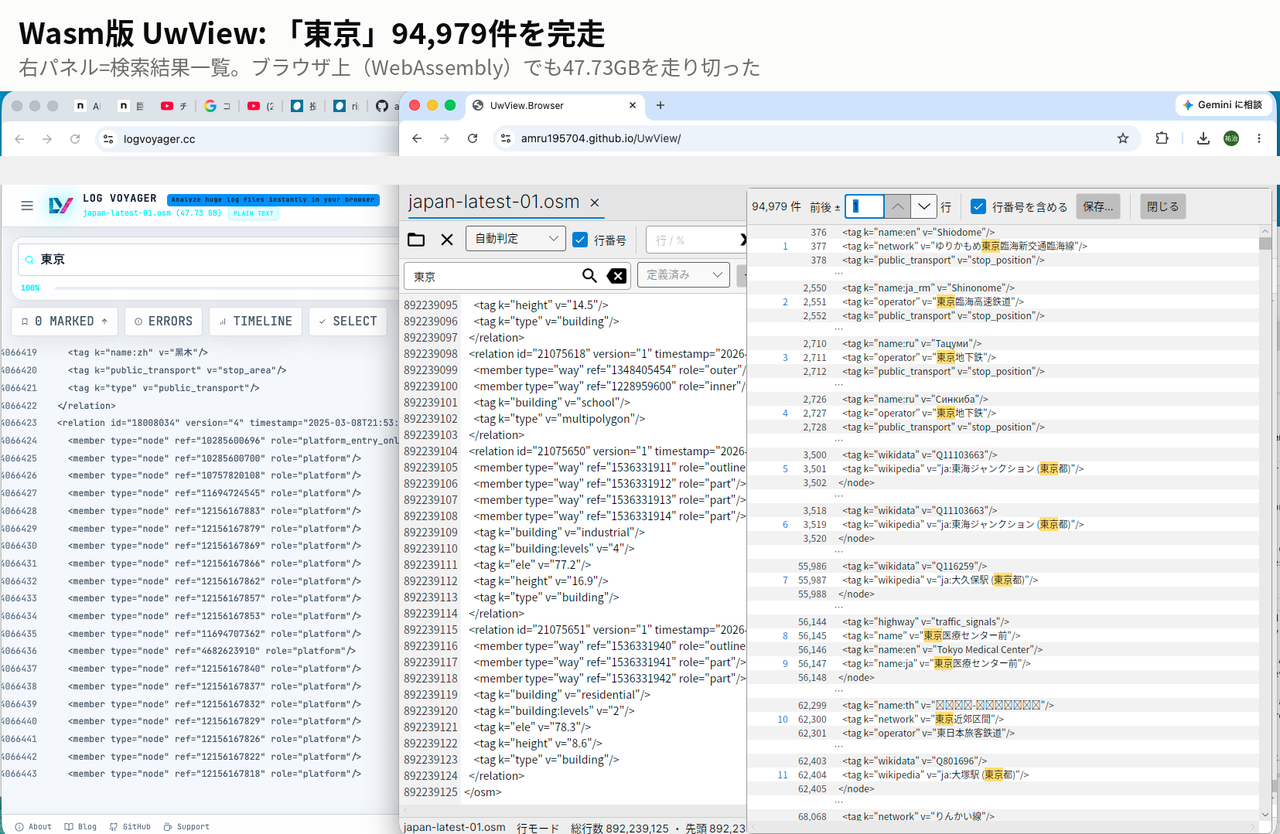Click 行モード in UwView status bar

point(538,827)
